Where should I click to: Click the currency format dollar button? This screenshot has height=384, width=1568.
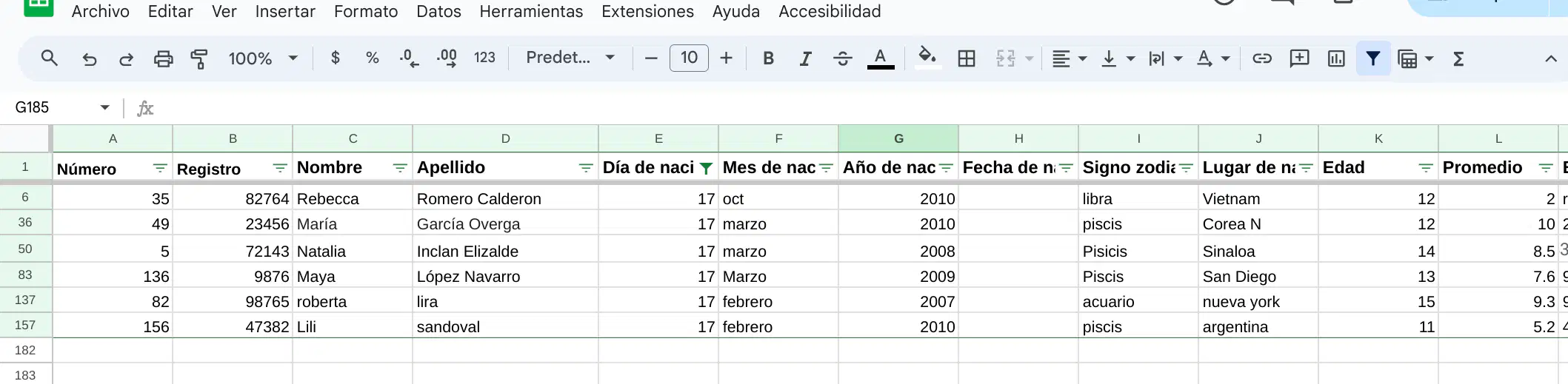(336, 58)
